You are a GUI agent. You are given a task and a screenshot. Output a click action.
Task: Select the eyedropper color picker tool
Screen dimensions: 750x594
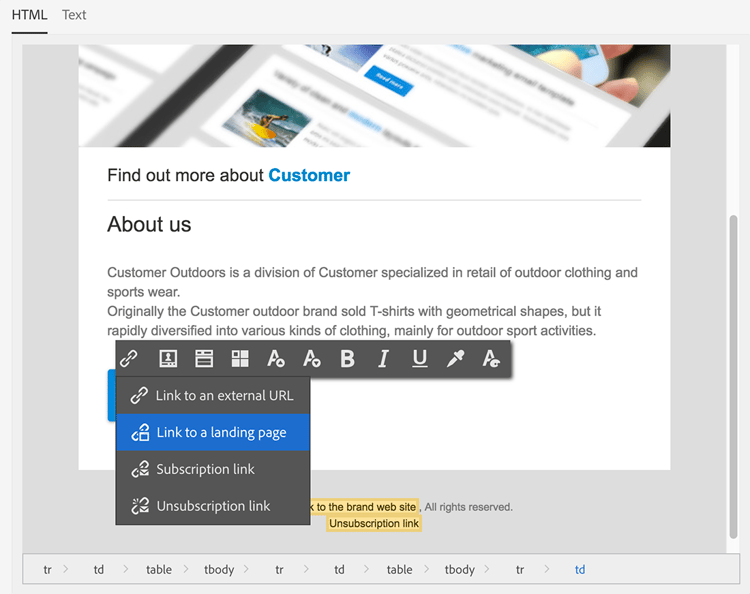coord(455,358)
